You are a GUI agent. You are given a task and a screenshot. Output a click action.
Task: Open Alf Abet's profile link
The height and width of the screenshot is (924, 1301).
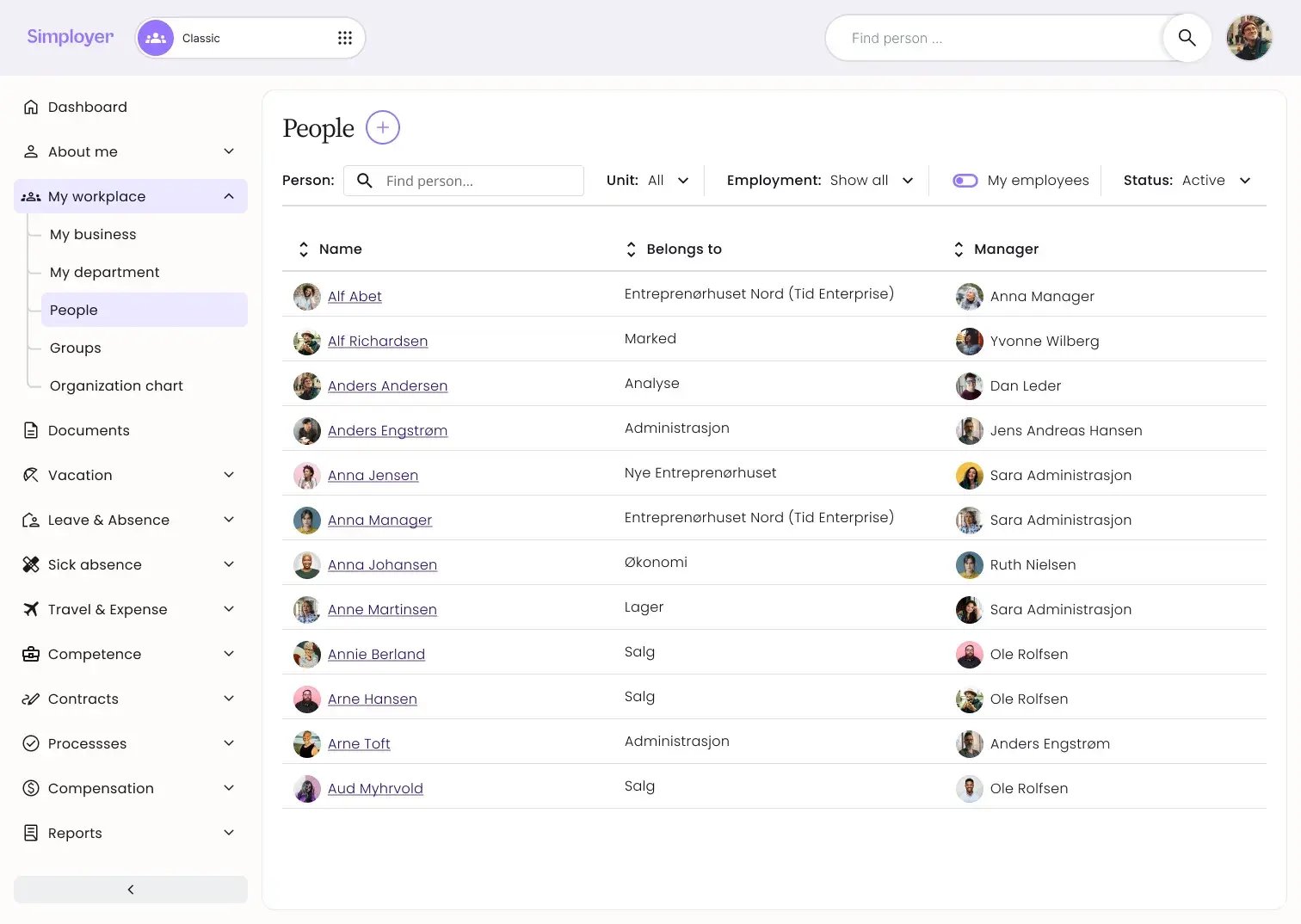pyautogui.click(x=355, y=296)
